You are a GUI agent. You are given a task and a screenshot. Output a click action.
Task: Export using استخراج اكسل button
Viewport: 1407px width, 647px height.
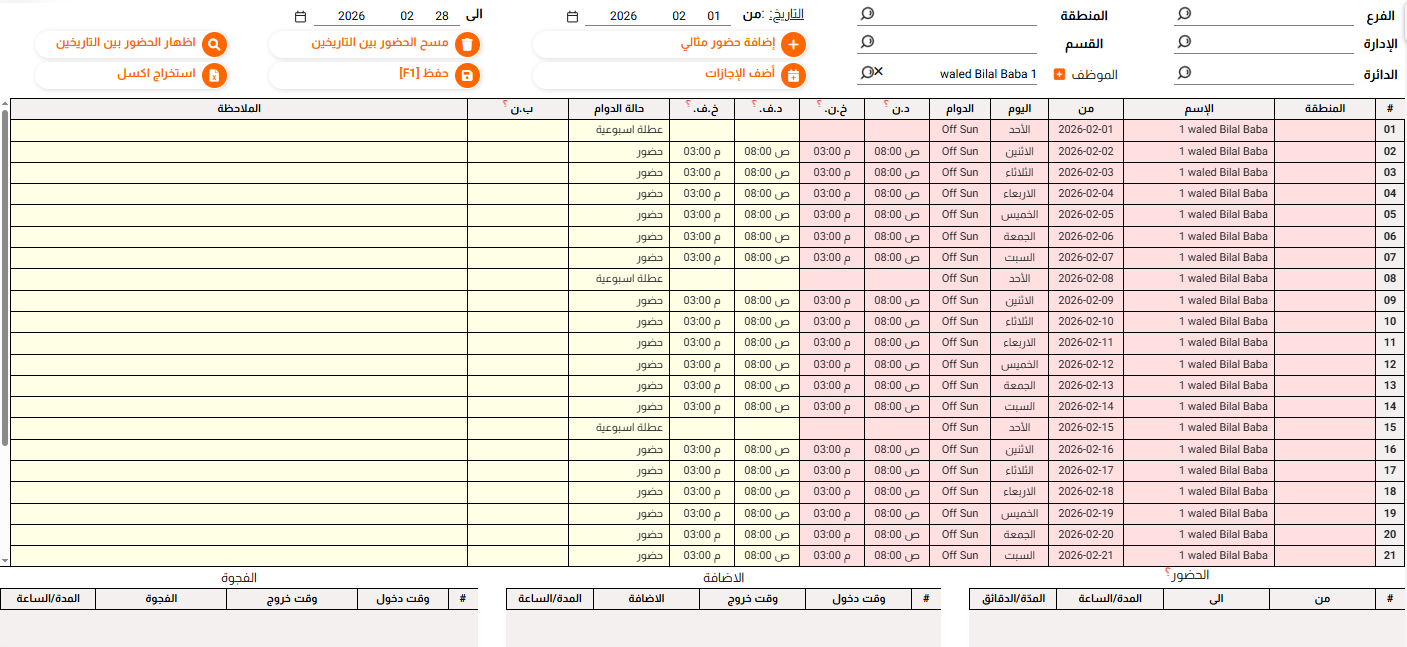(131, 75)
